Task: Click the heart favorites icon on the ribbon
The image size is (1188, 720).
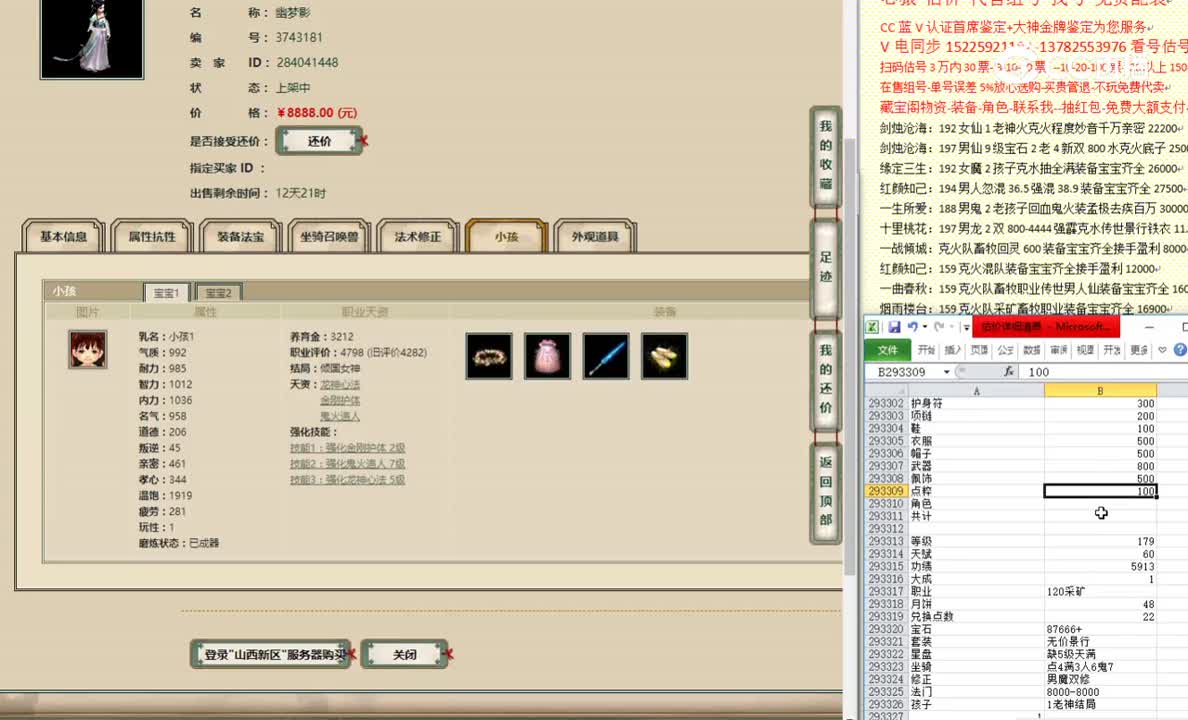Action: (x=1162, y=349)
